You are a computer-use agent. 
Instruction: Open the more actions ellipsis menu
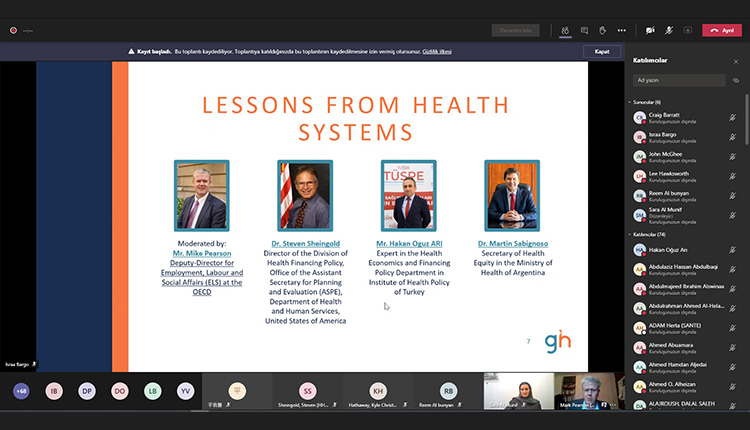(x=621, y=30)
